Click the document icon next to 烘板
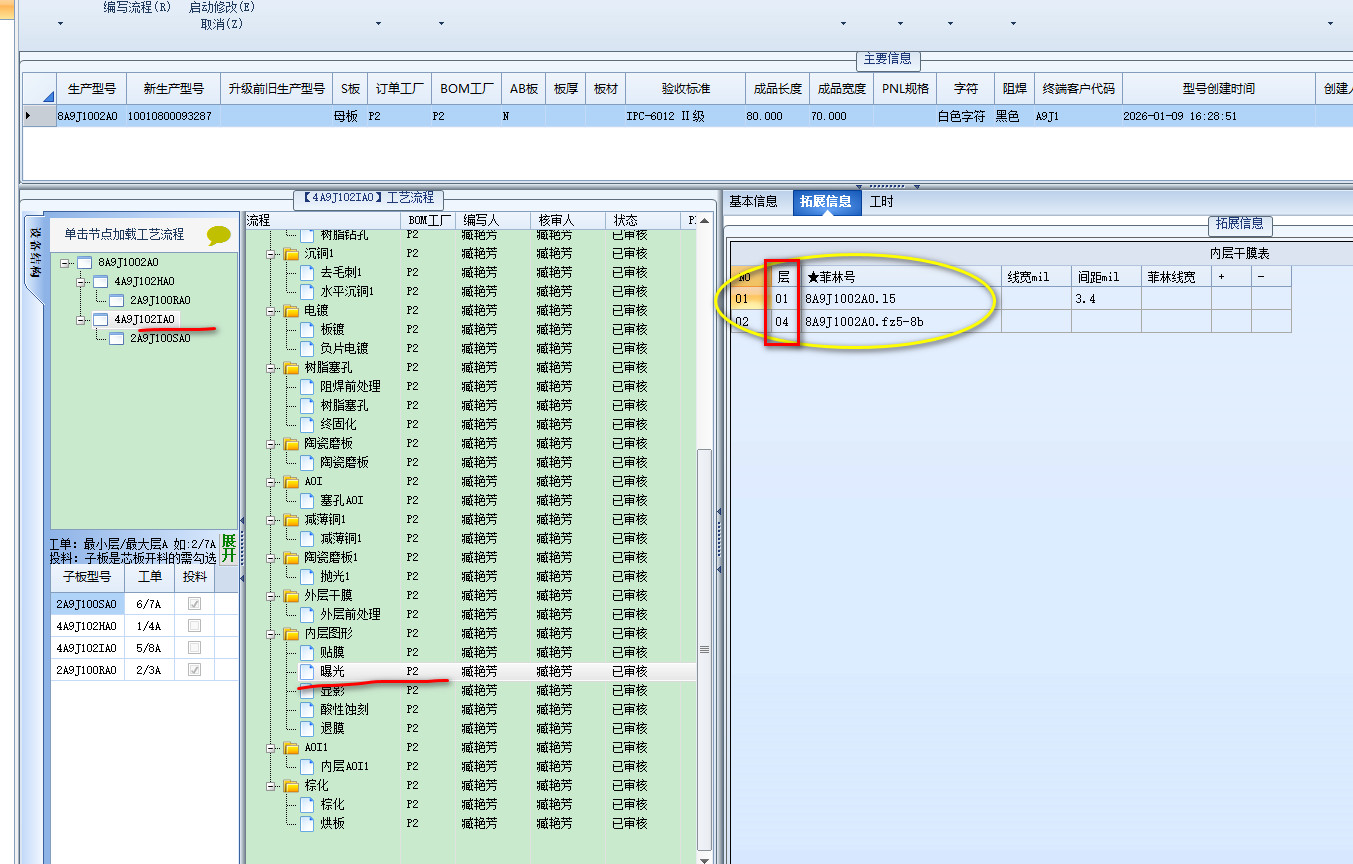Screen dimensions: 1353x864 307,824
